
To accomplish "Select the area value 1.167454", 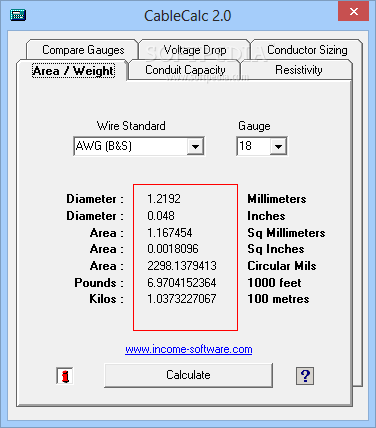I will click(170, 233).
